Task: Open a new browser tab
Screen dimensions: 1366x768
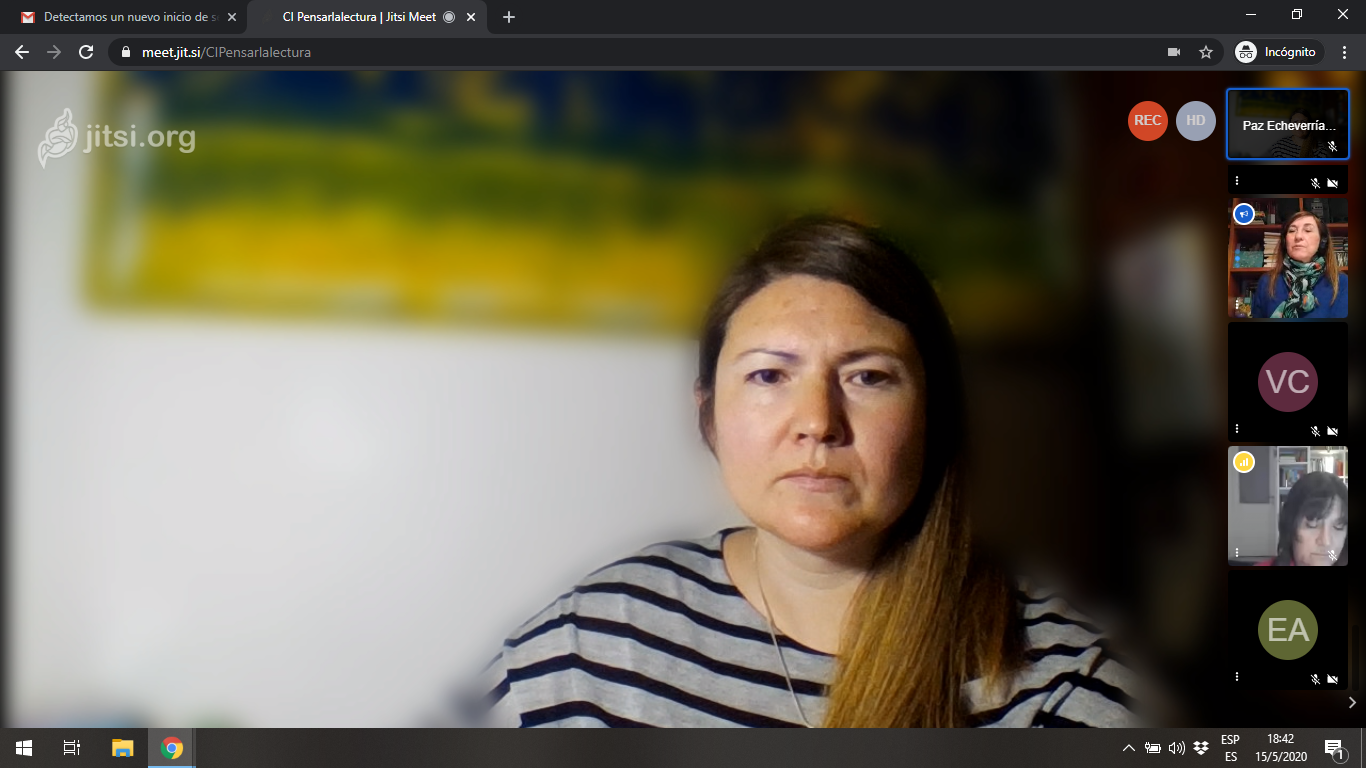Action: 509,17
